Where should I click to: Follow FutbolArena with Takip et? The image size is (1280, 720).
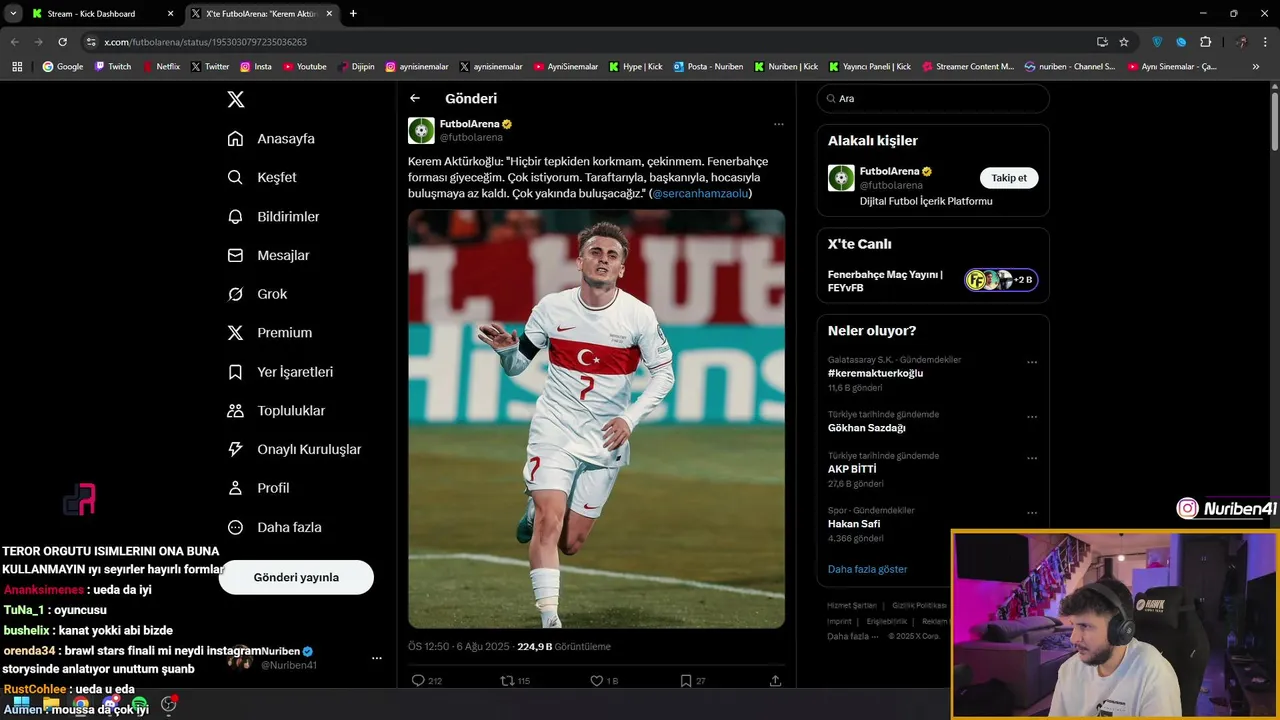[1009, 178]
